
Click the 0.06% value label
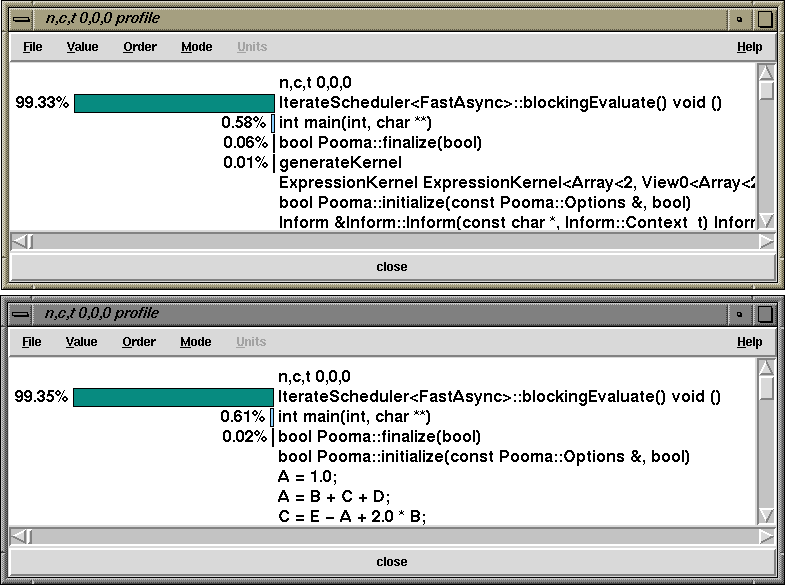(245, 143)
